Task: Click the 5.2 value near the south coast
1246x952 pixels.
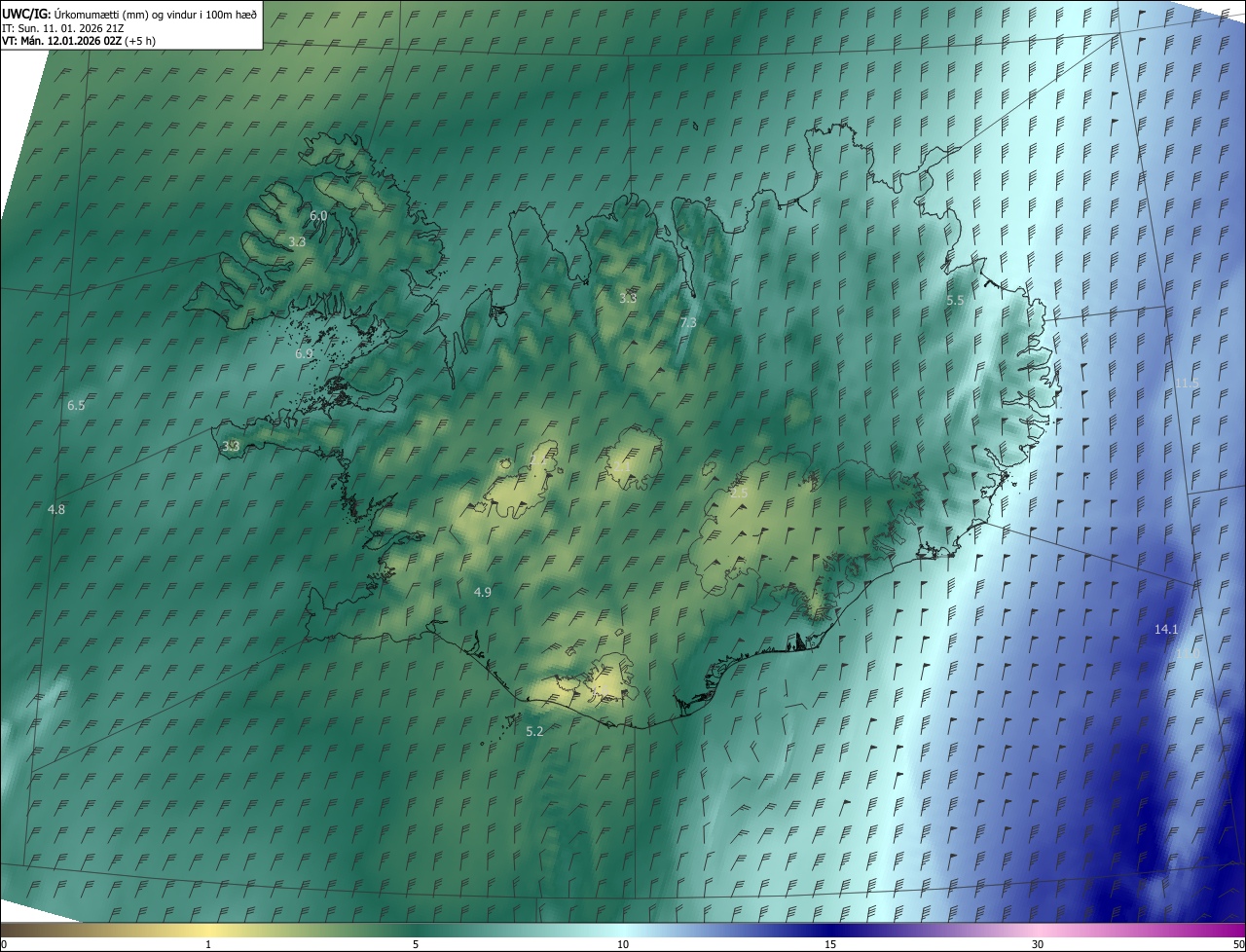Action: click(x=534, y=730)
